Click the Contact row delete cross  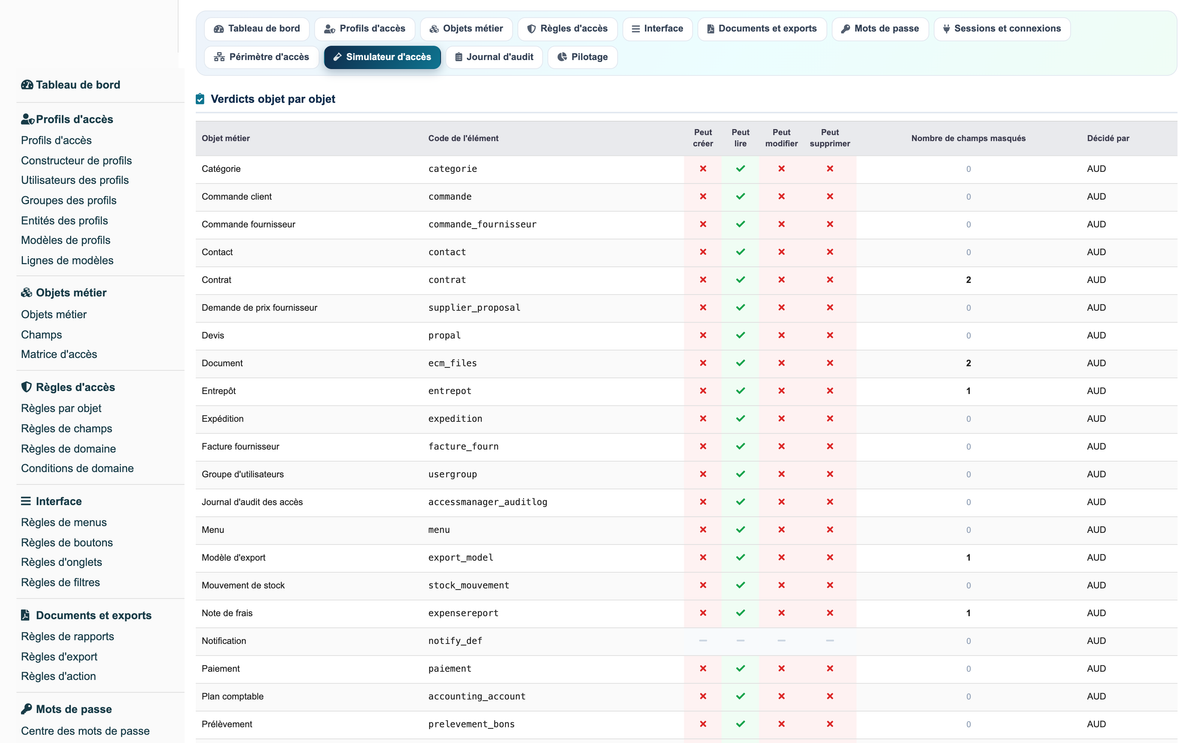coord(830,252)
